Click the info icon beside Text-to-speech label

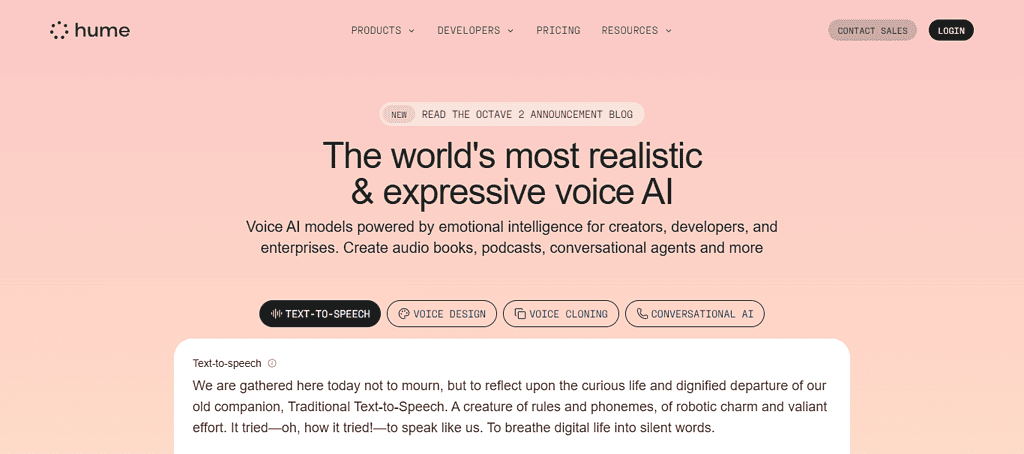tap(272, 363)
